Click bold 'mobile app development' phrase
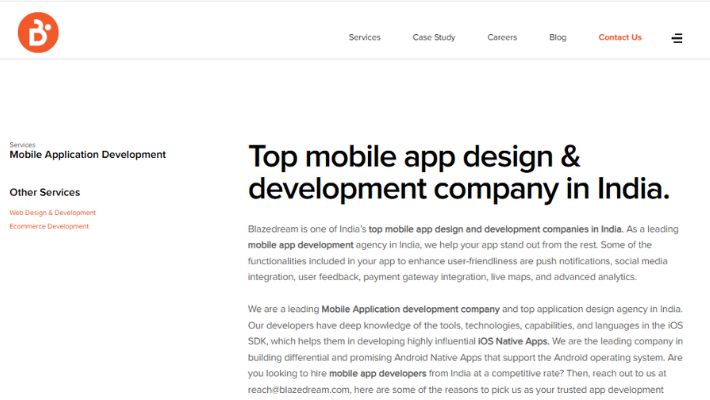710x400 pixels. pyautogui.click(x=300, y=245)
